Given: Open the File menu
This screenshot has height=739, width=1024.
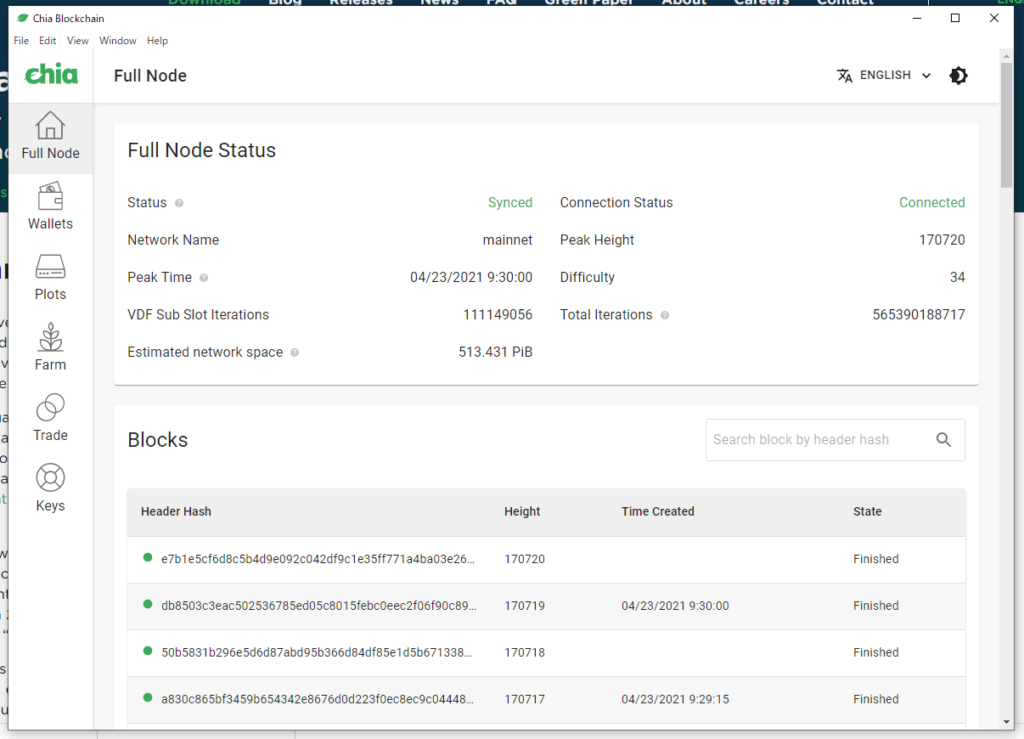Looking at the screenshot, I should 21,41.
